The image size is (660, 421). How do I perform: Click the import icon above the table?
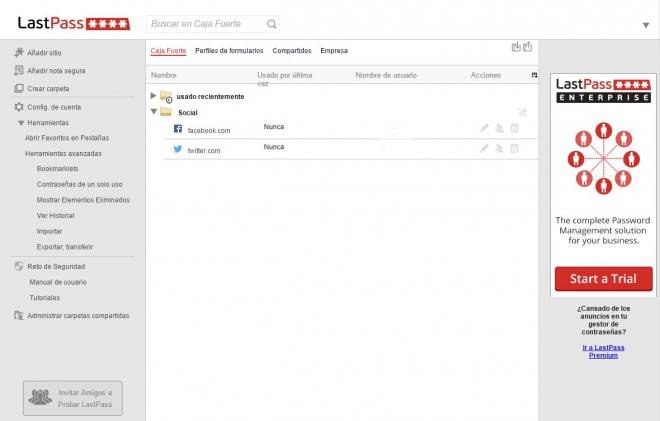point(516,47)
